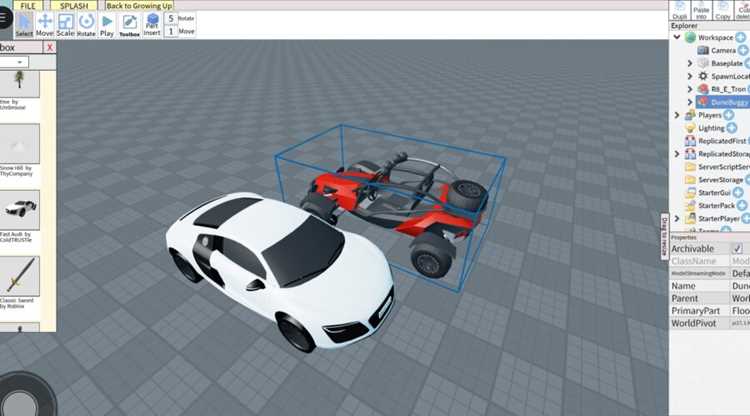Click the plus icon next to StarterGui
The image size is (750, 416).
coord(738,192)
